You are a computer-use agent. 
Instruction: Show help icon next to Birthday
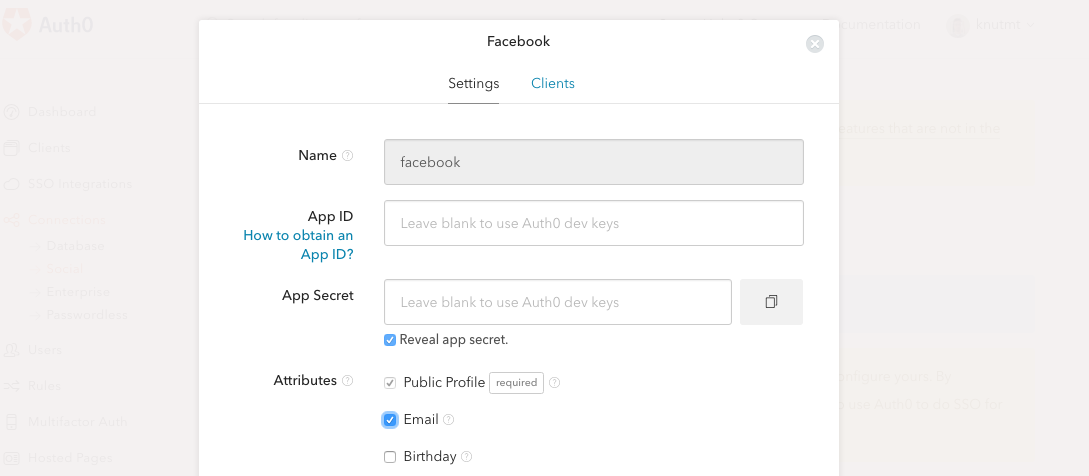[467, 457]
